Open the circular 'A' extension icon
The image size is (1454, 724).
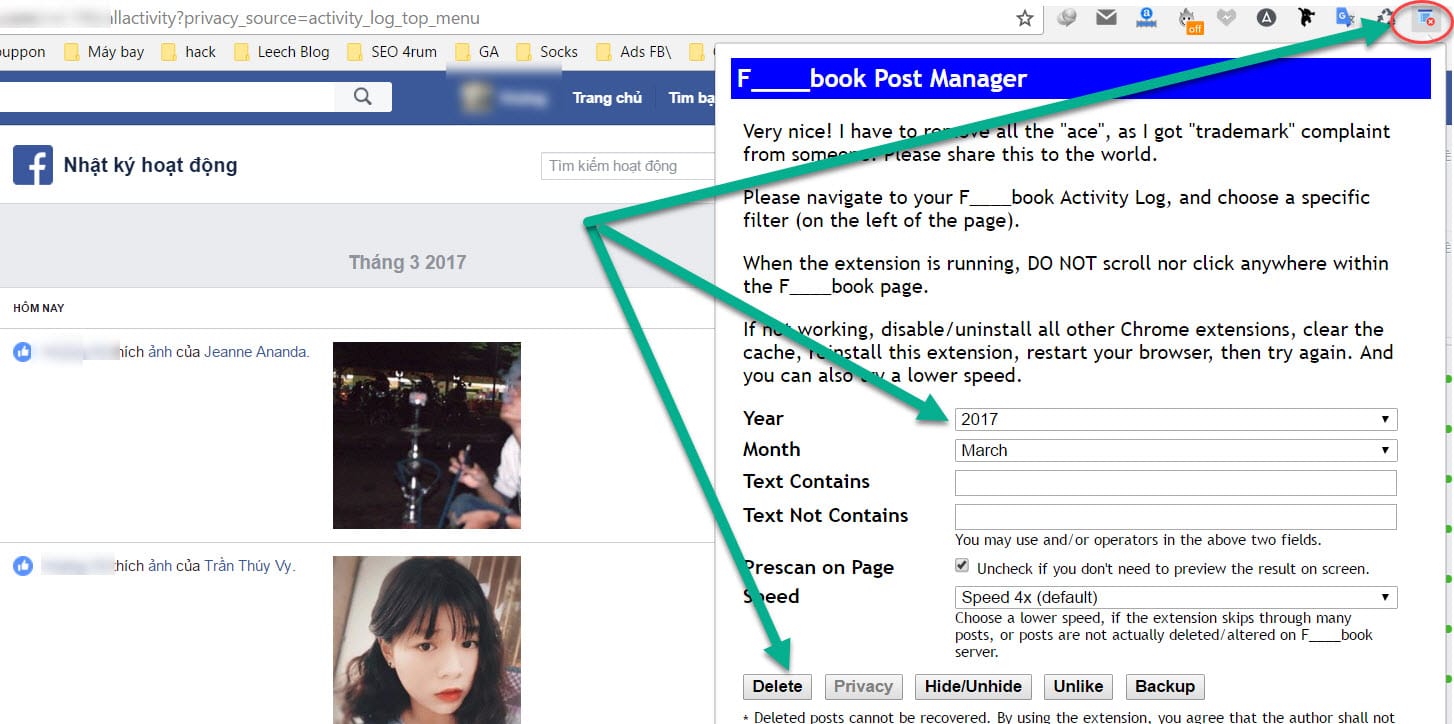point(1267,17)
